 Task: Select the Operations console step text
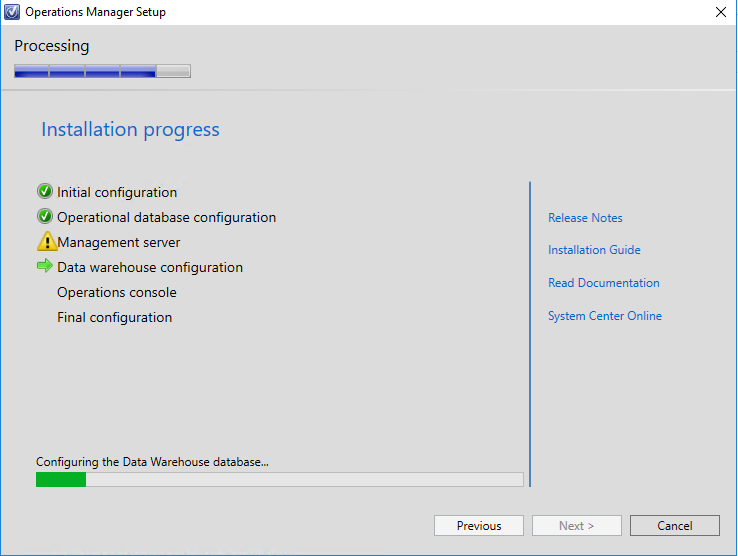pyautogui.click(x=117, y=292)
